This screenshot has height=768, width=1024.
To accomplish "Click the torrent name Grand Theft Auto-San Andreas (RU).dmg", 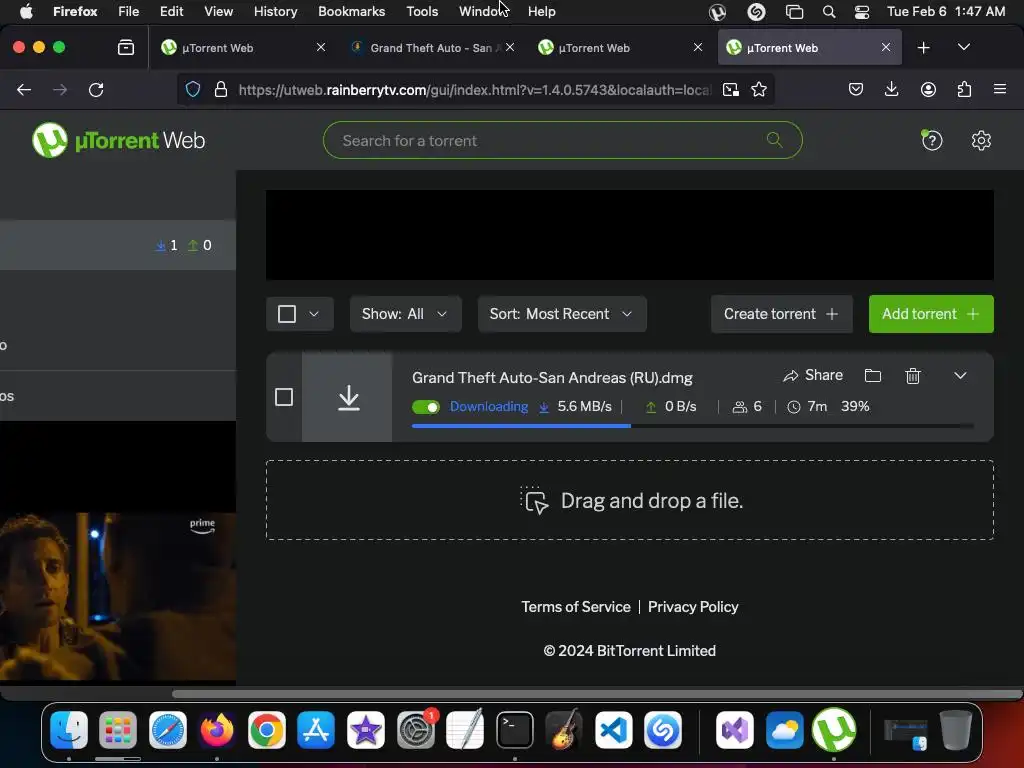I will 552,377.
